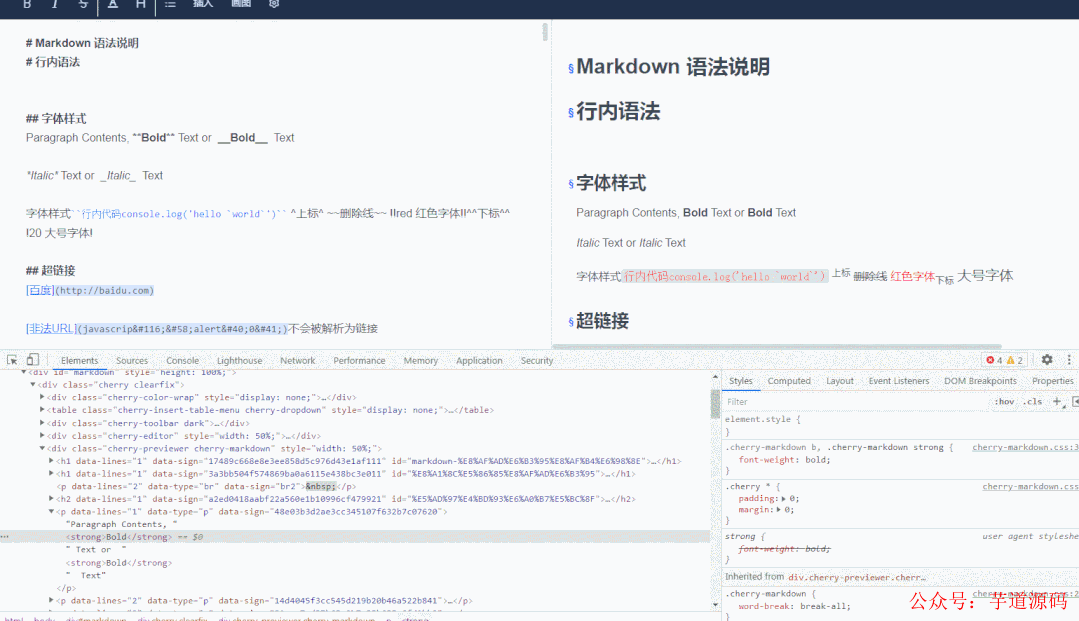The height and width of the screenshot is (621, 1079).
Task: Expand the padding shorthand property
Action: (783, 498)
